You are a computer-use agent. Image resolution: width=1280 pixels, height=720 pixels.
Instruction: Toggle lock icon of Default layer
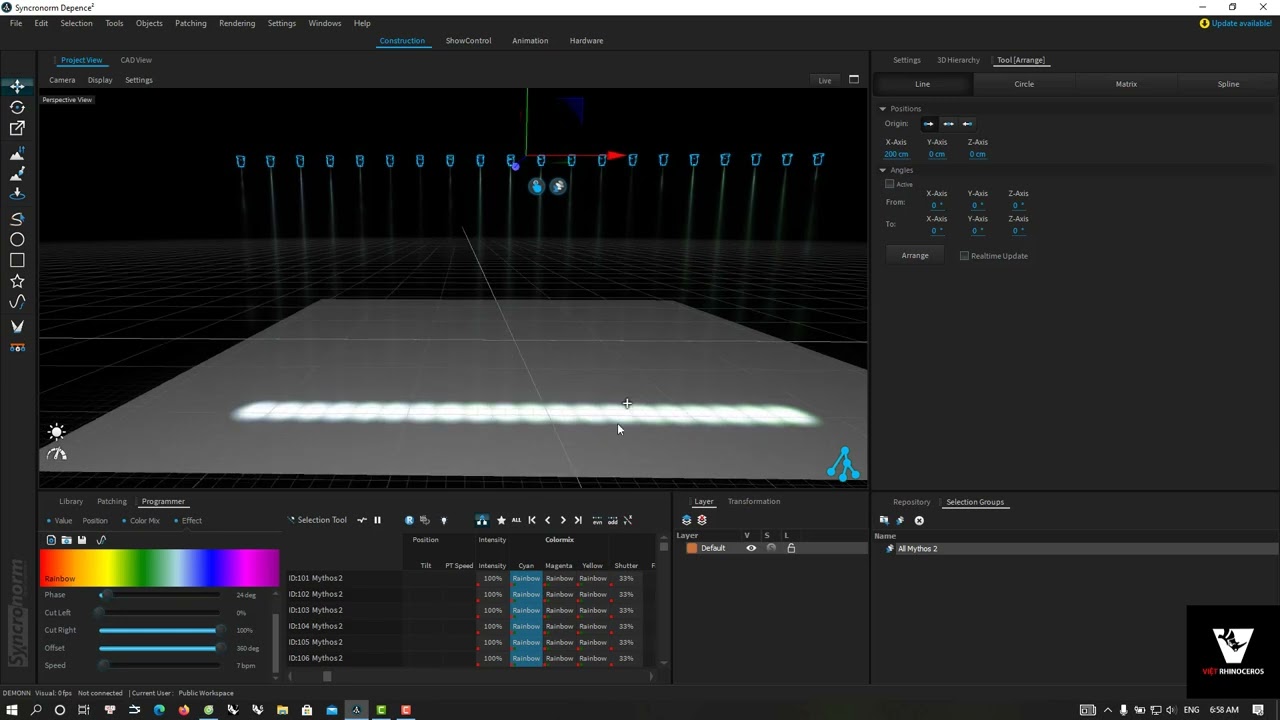coord(791,548)
